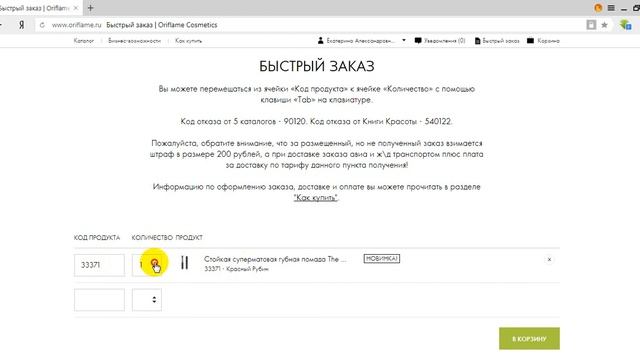The image size is (640, 360).
Task: Click the КОД ПРОДУКТА column label
Action: click(97, 238)
